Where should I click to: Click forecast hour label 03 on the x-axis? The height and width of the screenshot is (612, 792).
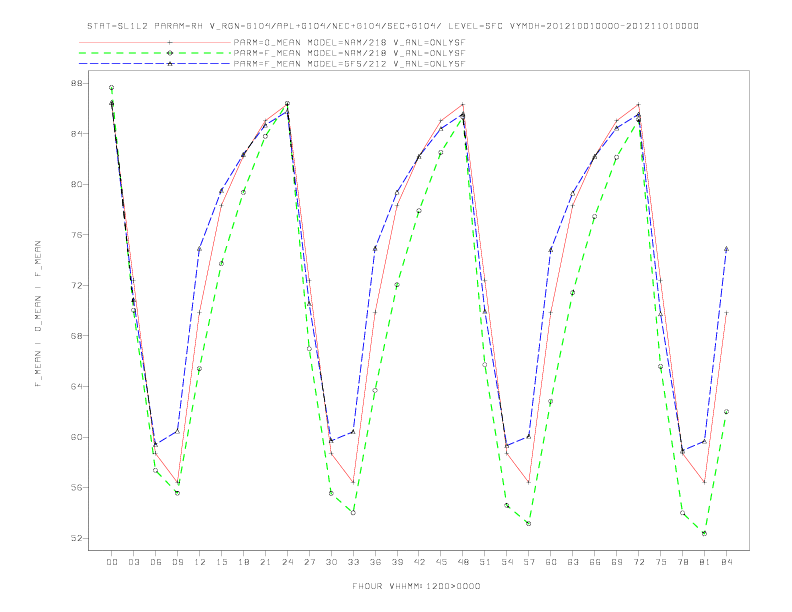click(x=134, y=562)
